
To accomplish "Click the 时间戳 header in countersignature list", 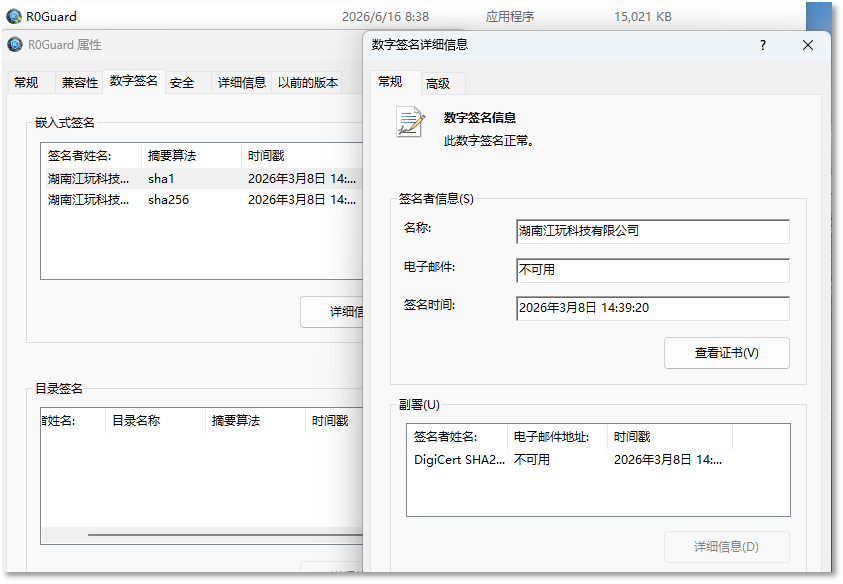I will coord(669,437).
